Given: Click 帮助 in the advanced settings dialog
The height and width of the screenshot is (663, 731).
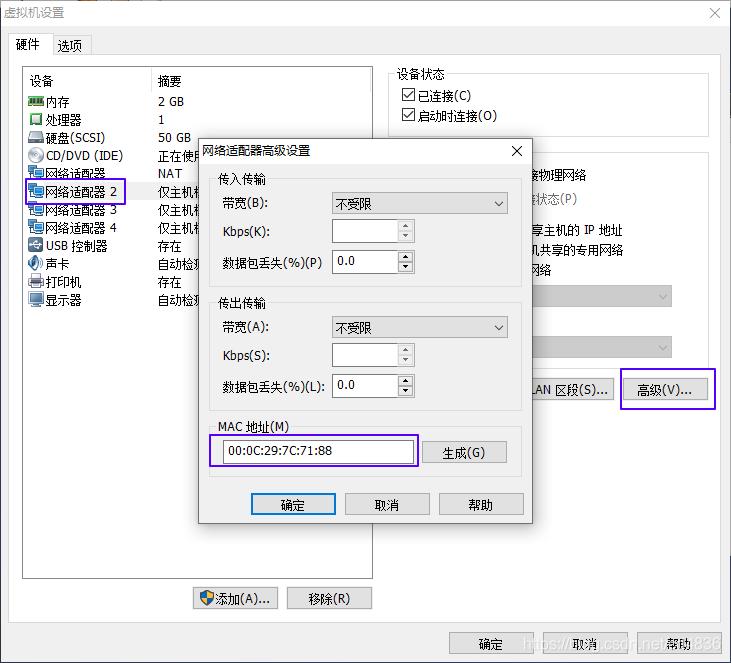Looking at the screenshot, I should pos(481,504).
